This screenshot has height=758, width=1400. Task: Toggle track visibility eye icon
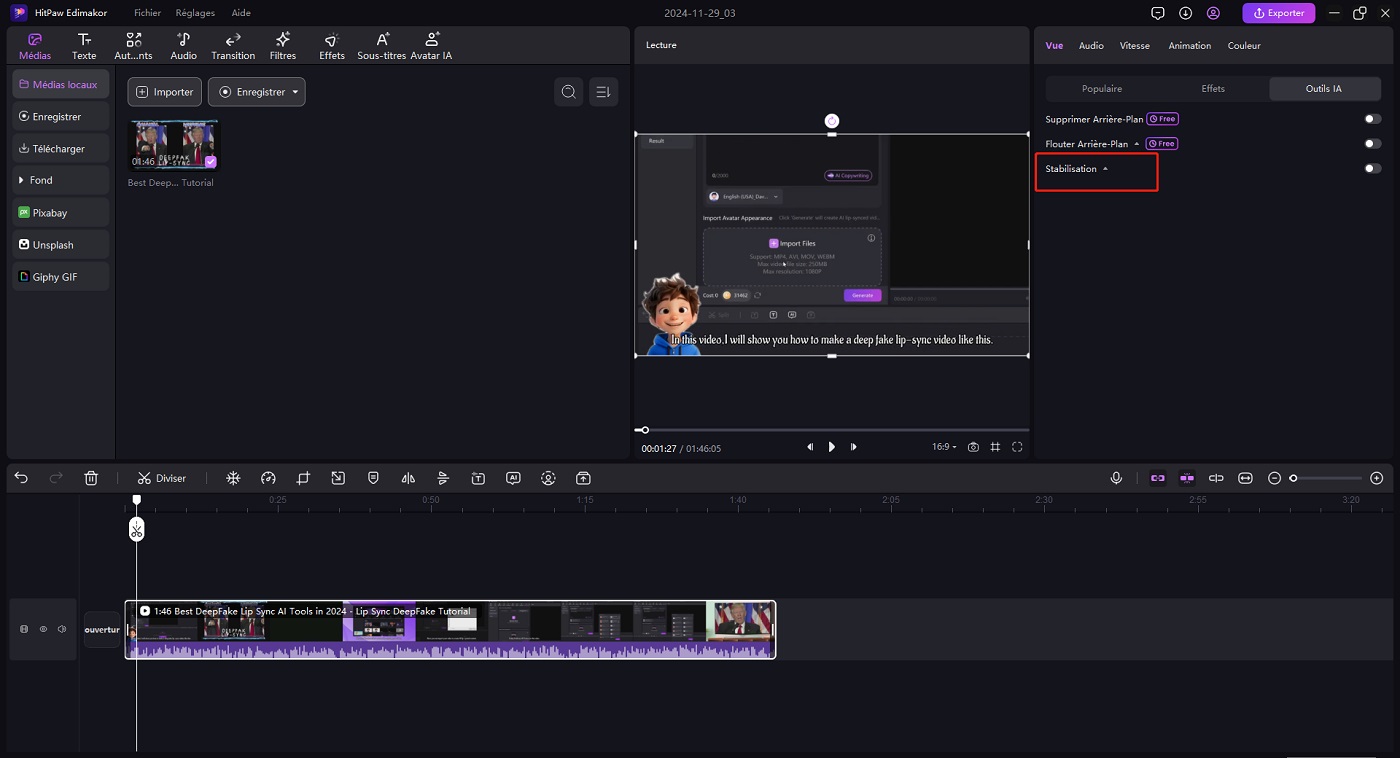[x=43, y=629]
